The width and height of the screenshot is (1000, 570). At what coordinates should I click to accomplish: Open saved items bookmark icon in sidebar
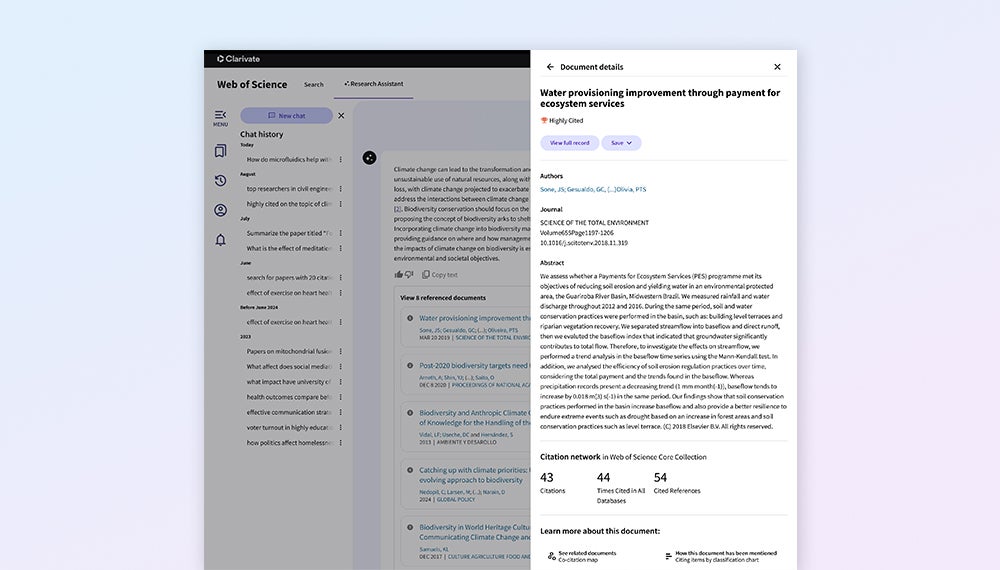point(220,151)
